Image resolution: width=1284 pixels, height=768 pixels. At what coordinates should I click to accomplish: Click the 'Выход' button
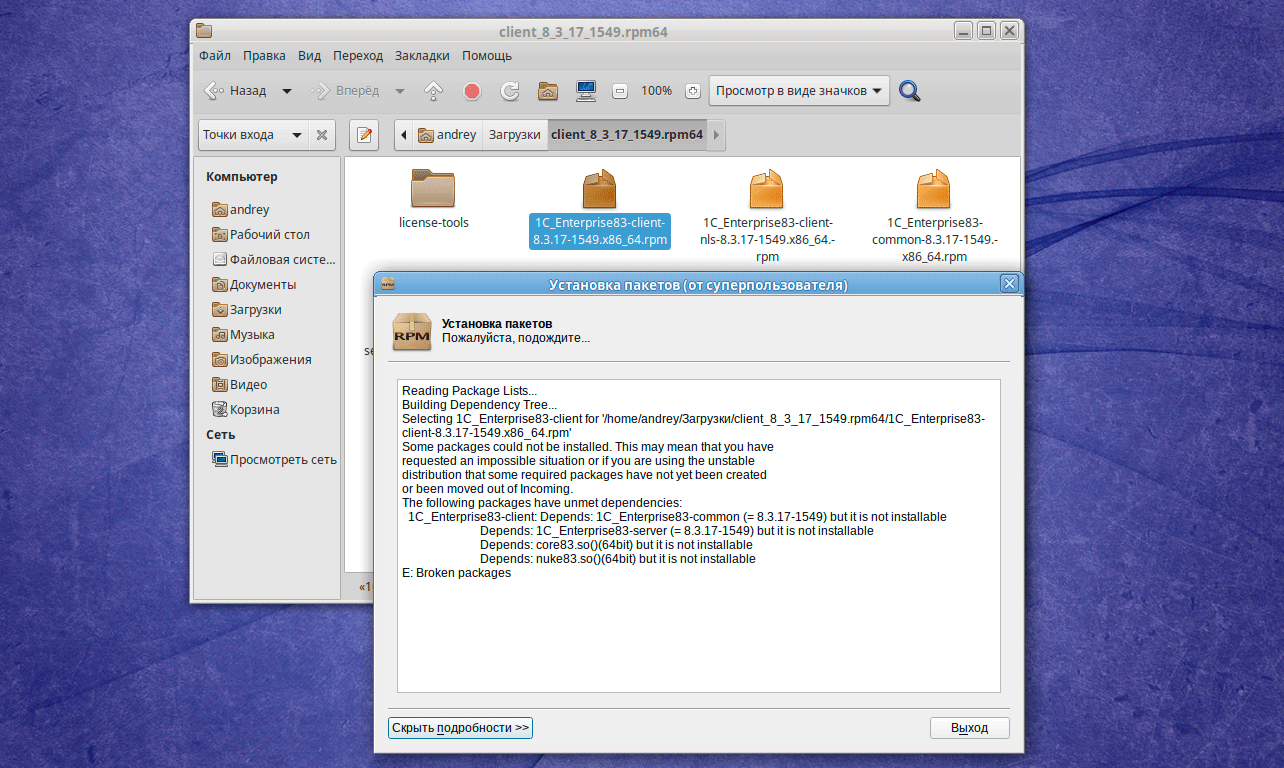point(969,728)
